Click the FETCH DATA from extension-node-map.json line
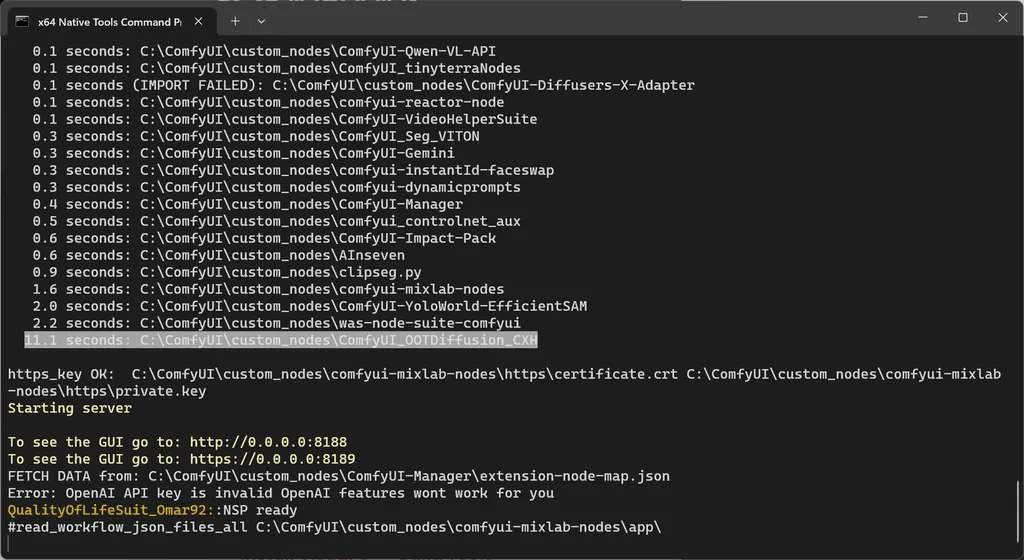The height and width of the screenshot is (560, 1024). (x=338, y=476)
